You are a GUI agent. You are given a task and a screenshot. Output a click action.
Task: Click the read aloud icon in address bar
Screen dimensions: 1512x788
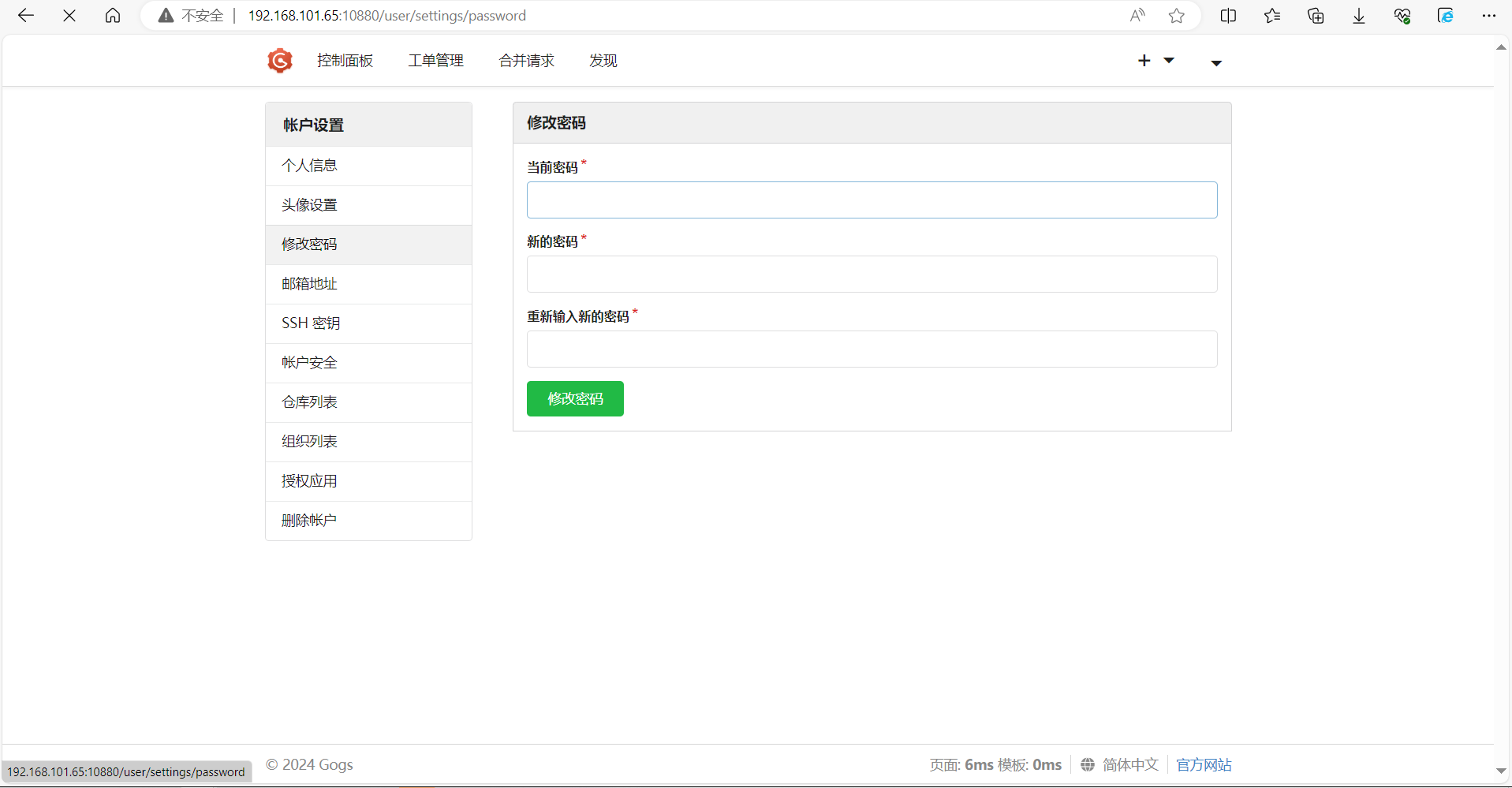(1137, 16)
